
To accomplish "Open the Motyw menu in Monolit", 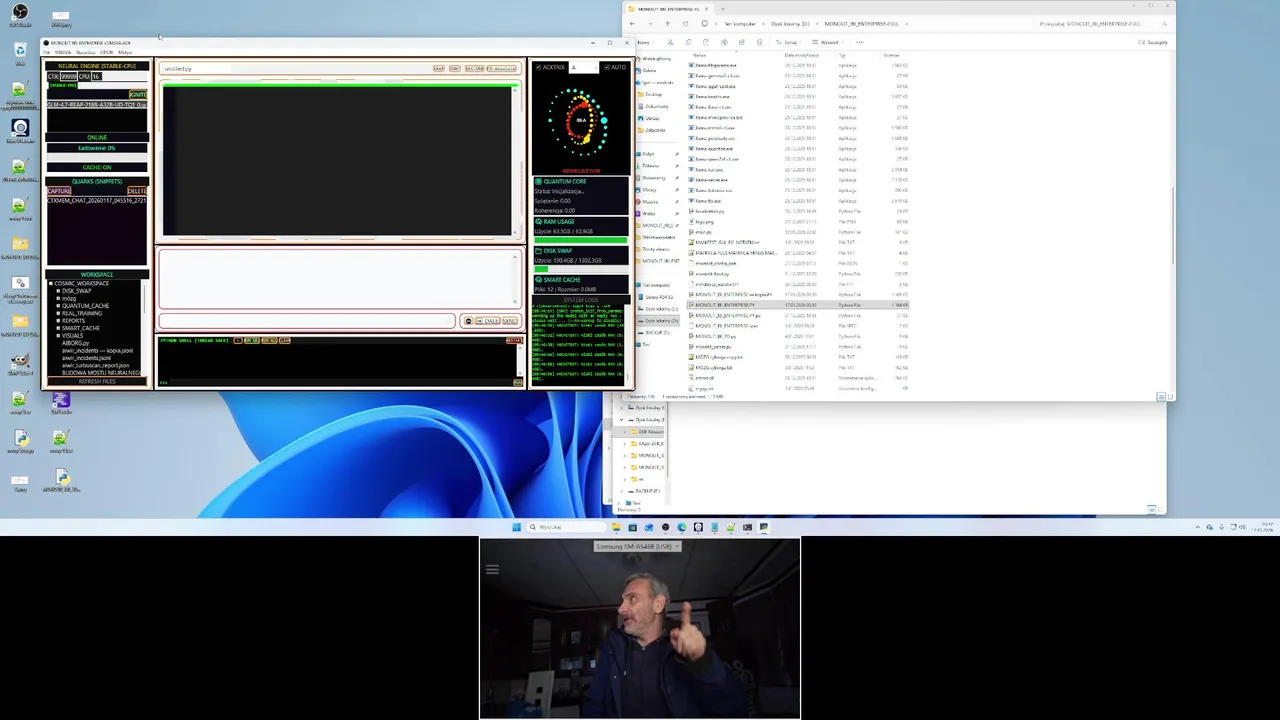I will pyautogui.click(x=125, y=52).
